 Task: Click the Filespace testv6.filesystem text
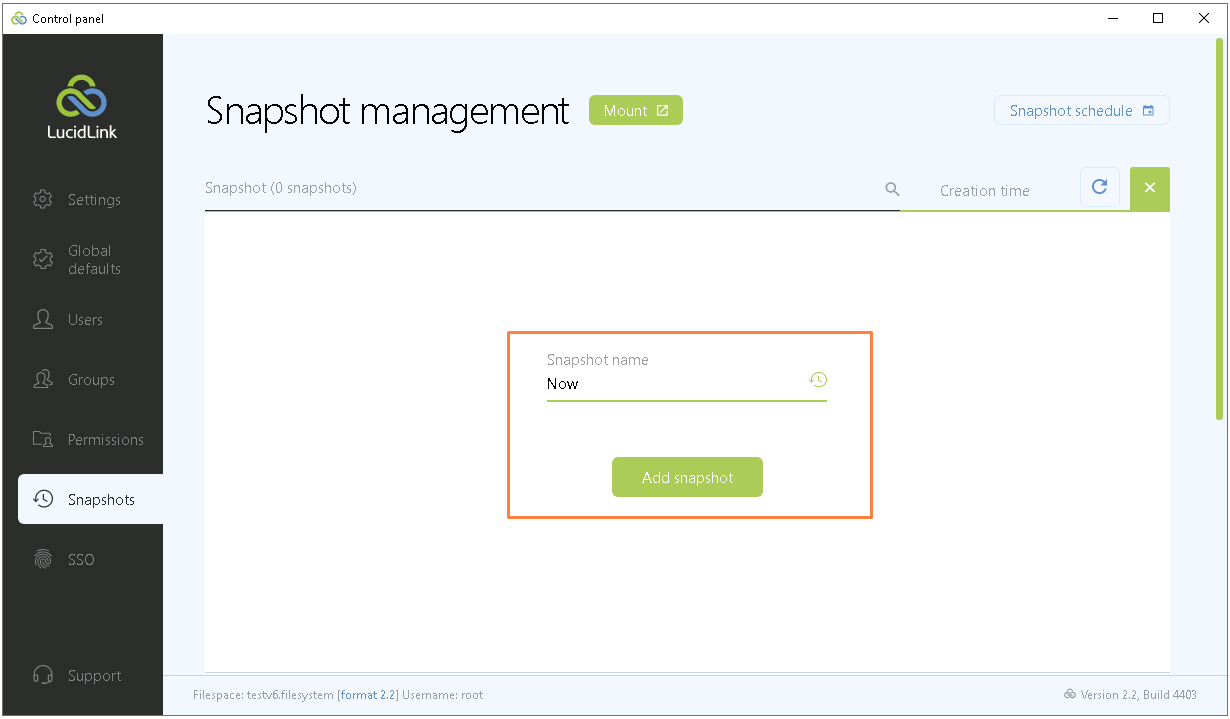tap(263, 695)
